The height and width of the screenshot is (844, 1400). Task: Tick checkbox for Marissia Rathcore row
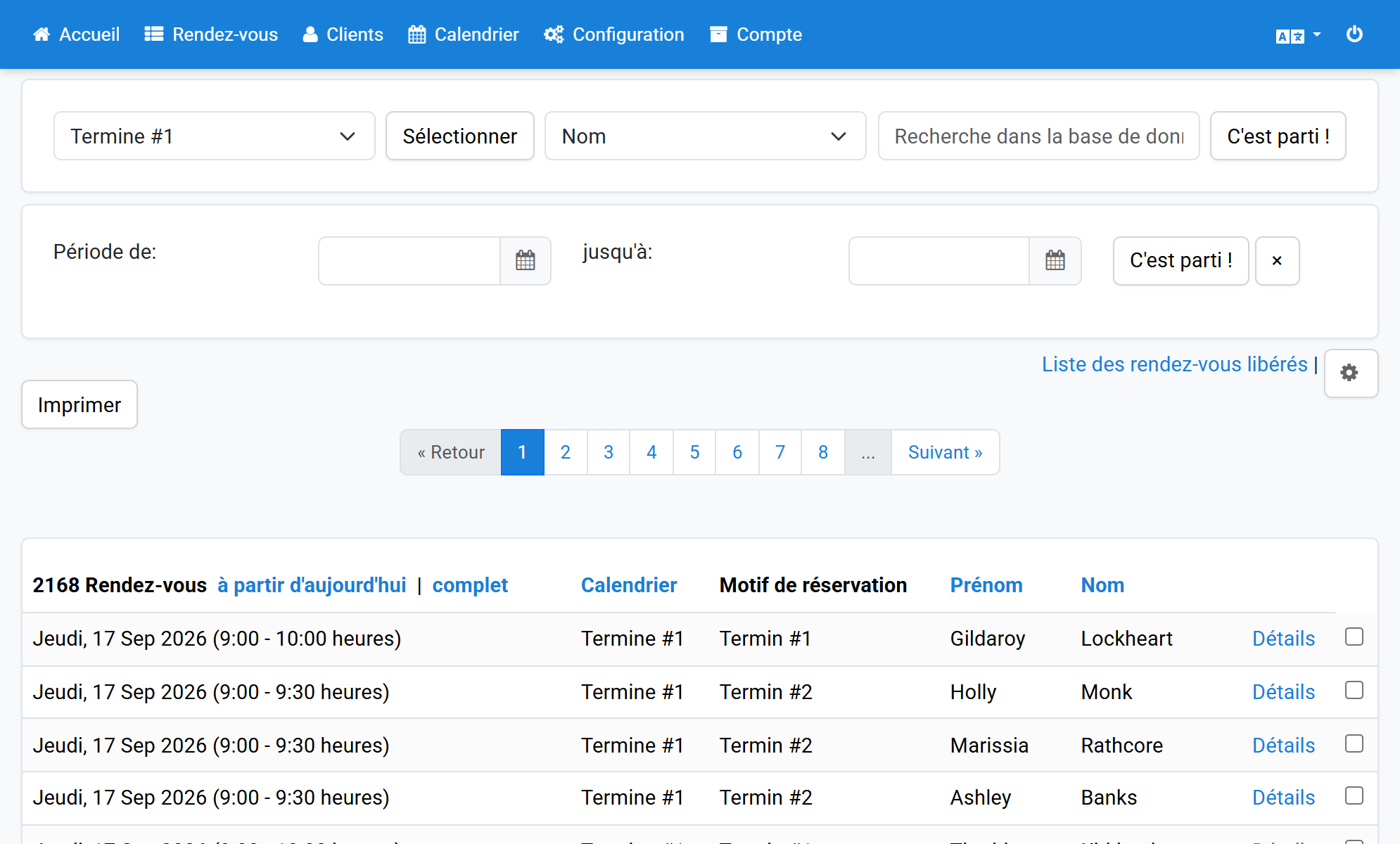(x=1354, y=743)
